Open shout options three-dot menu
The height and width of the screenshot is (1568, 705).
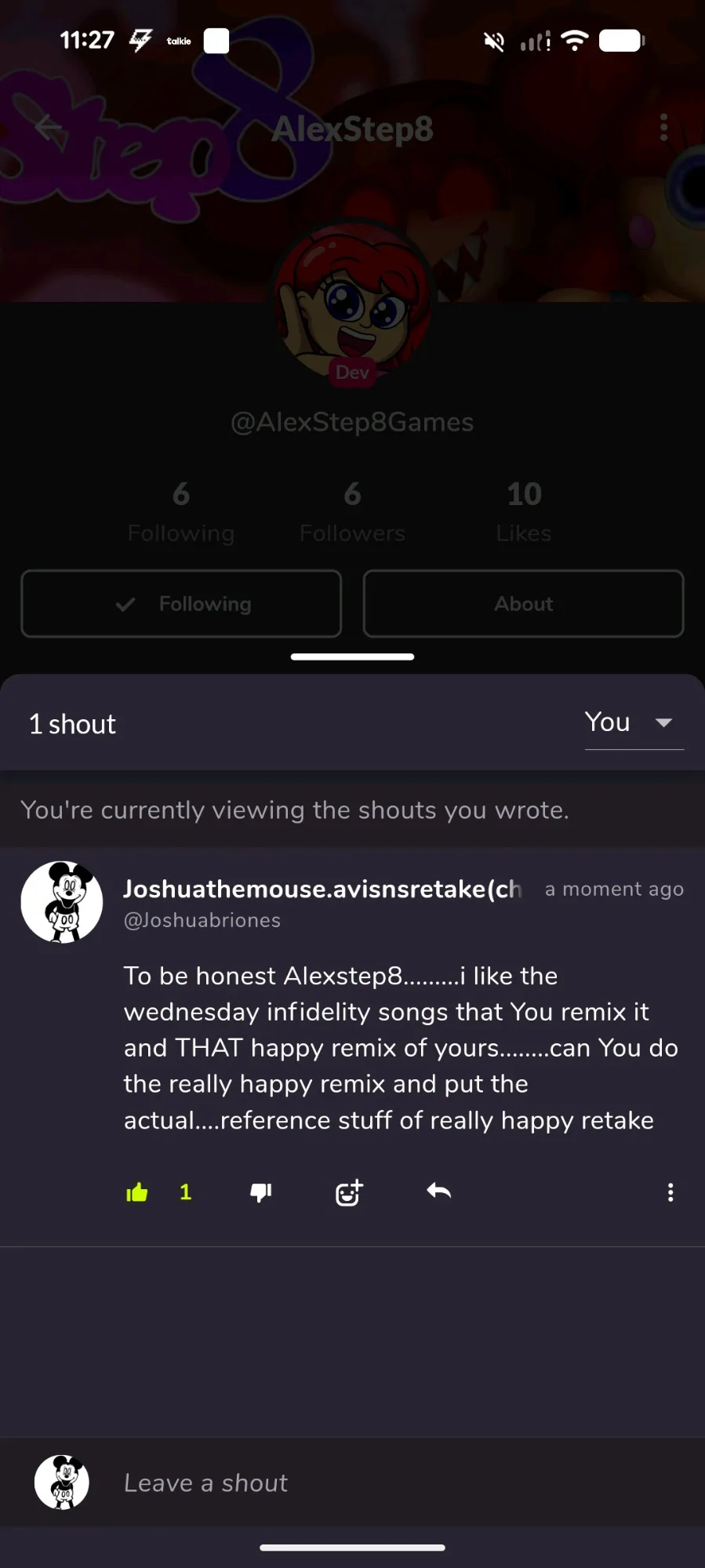[x=670, y=1193]
